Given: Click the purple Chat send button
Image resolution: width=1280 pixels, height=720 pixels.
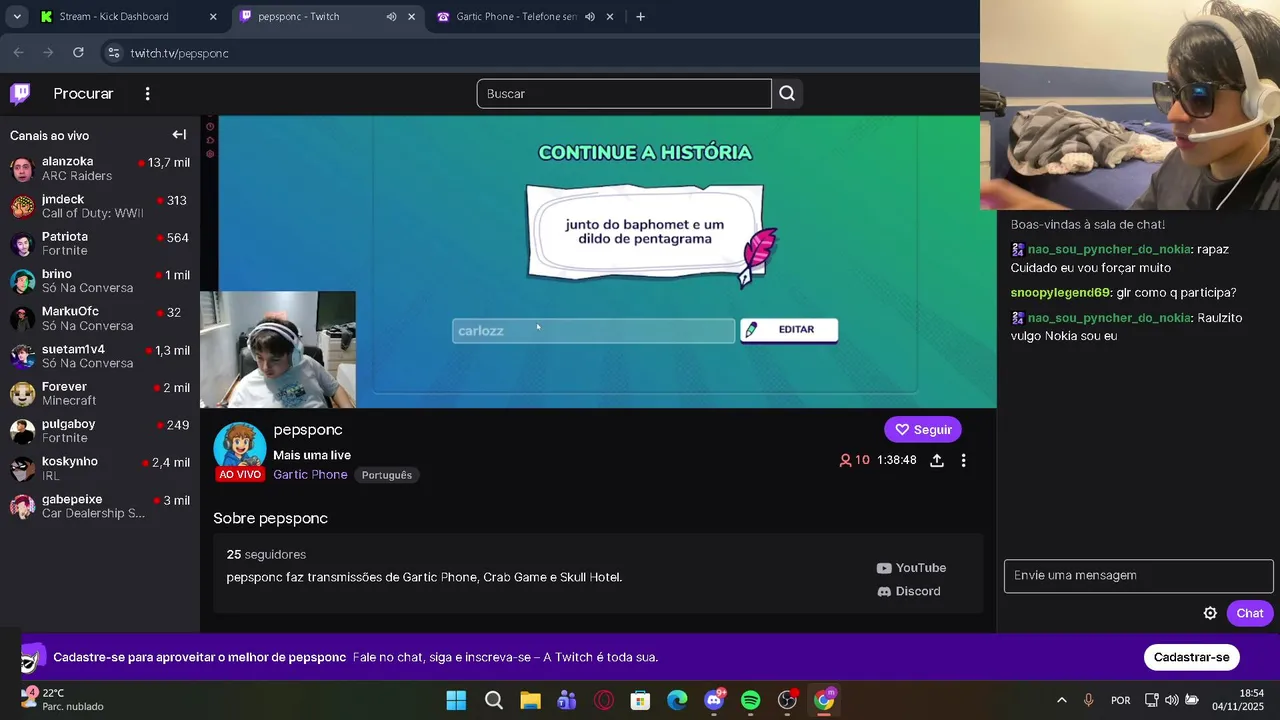Looking at the screenshot, I should (1249, 614).
